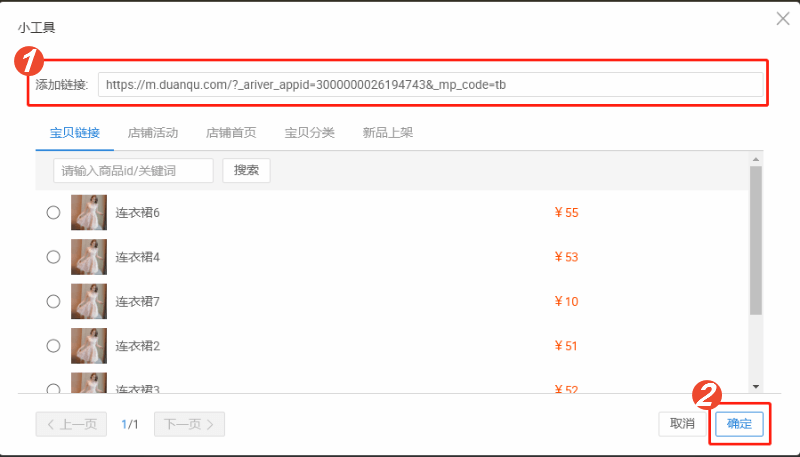Click the 连衣裙7 product thumbnail
This screenshot has height=457, width=800.
(x=89, y=301)
